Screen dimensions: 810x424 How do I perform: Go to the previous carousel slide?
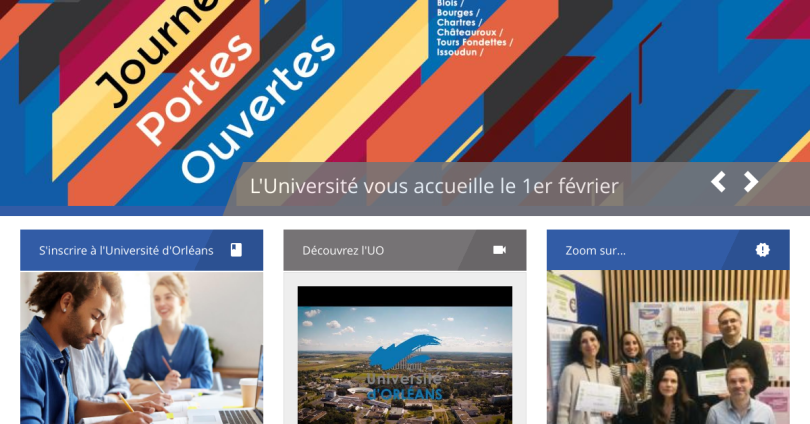point(718,182)
